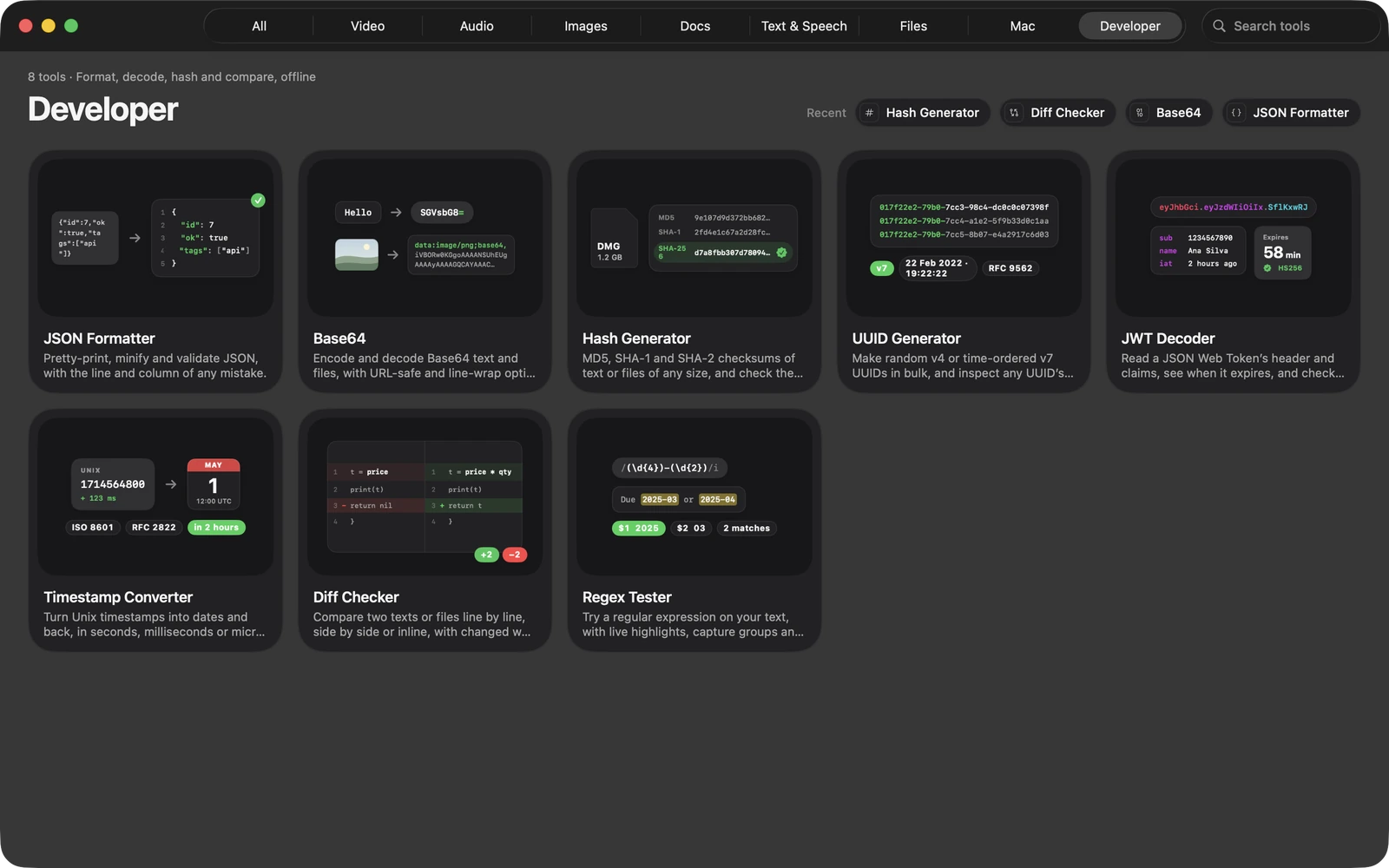The width and height of the screenshot is (1389, 868).
Task: Click the Base64 card title
Action: [339, 339]
